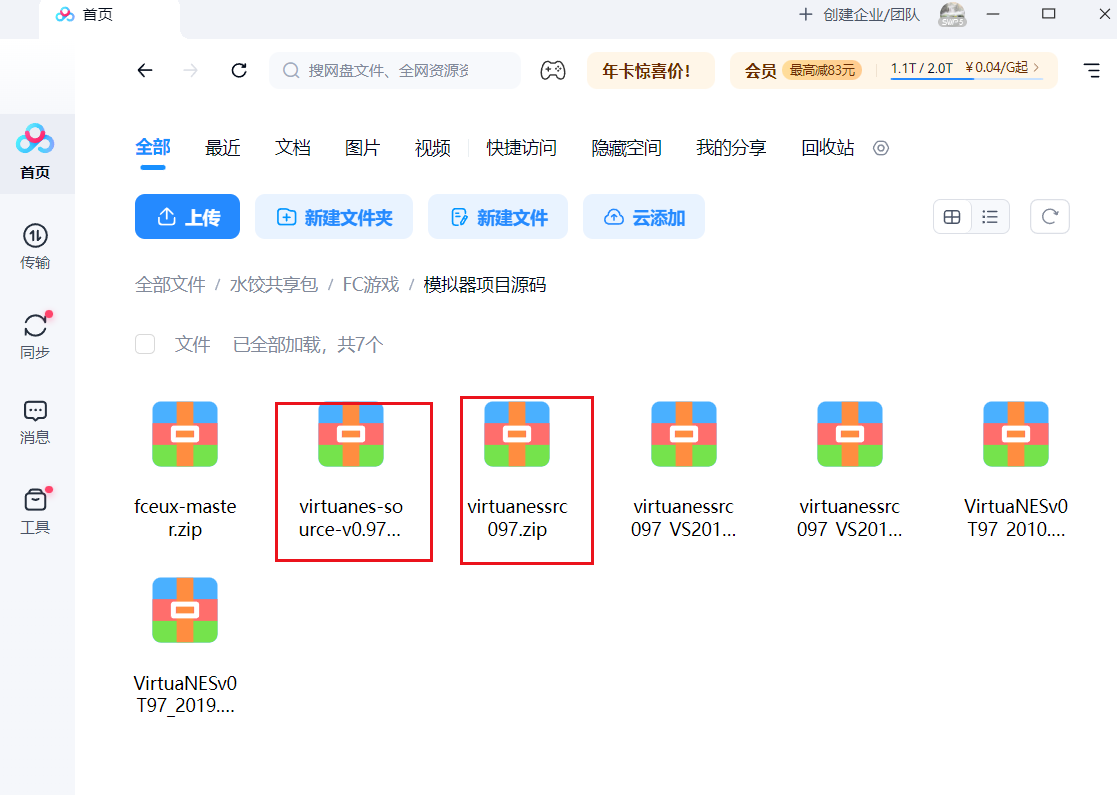Open the 隐藏空间 tab

tap(627, 148)
